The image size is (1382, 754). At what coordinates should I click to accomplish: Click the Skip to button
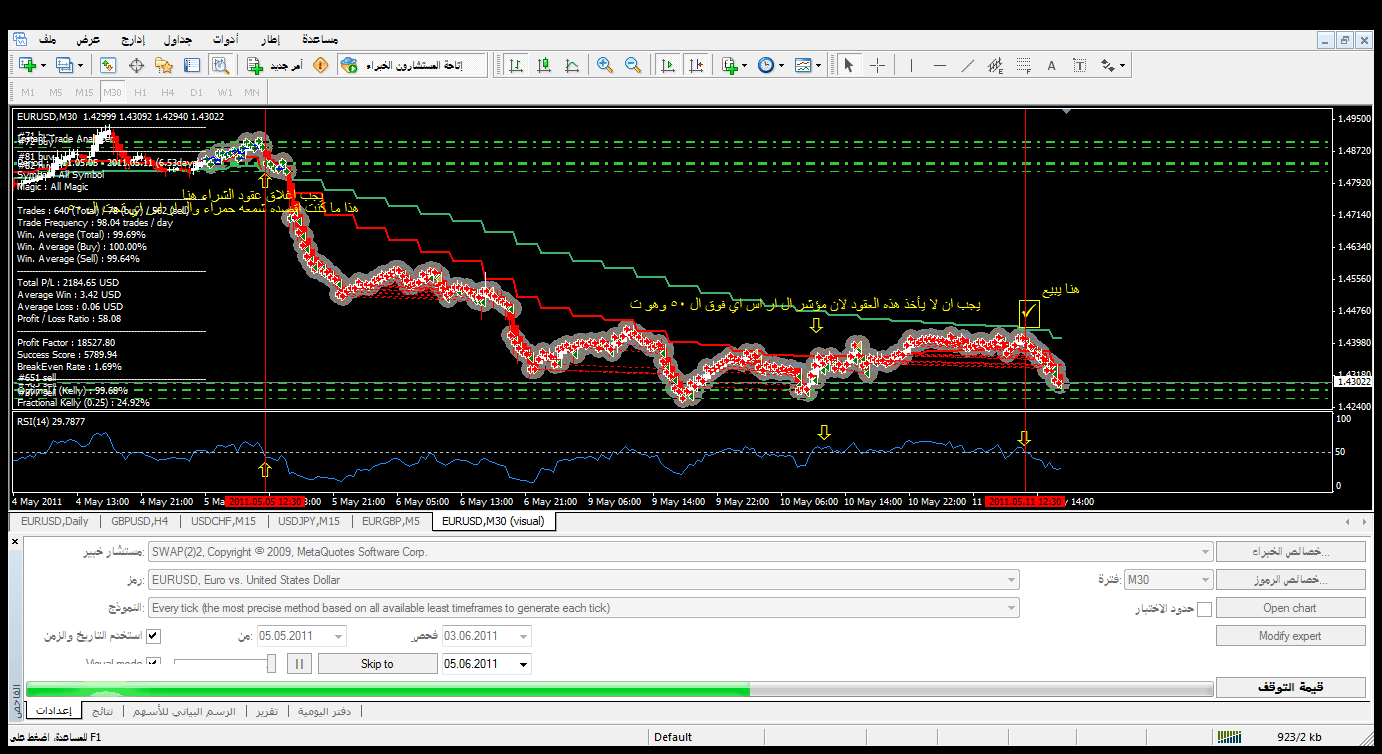(377, 664)
